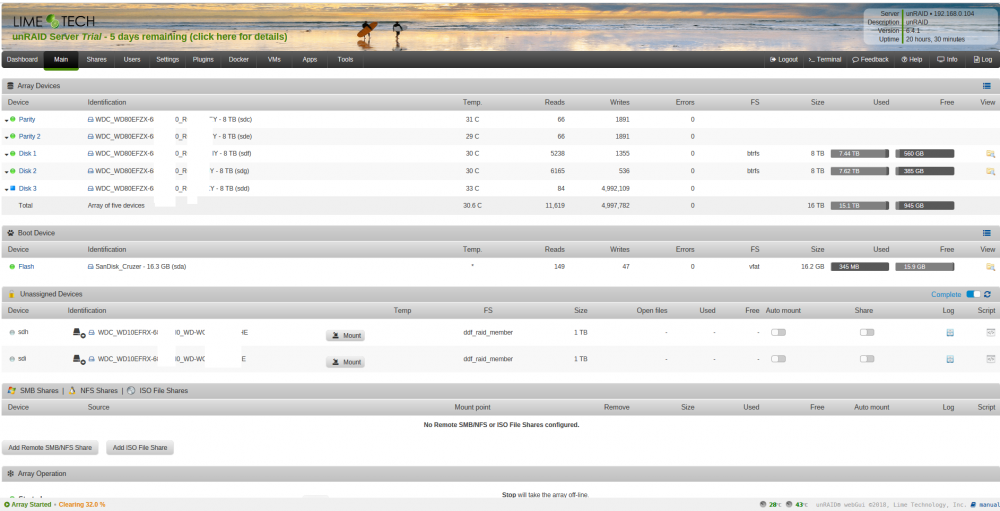Click the Parity (sdc) disk identification icon
The image size is (1000, 511).
91,119
